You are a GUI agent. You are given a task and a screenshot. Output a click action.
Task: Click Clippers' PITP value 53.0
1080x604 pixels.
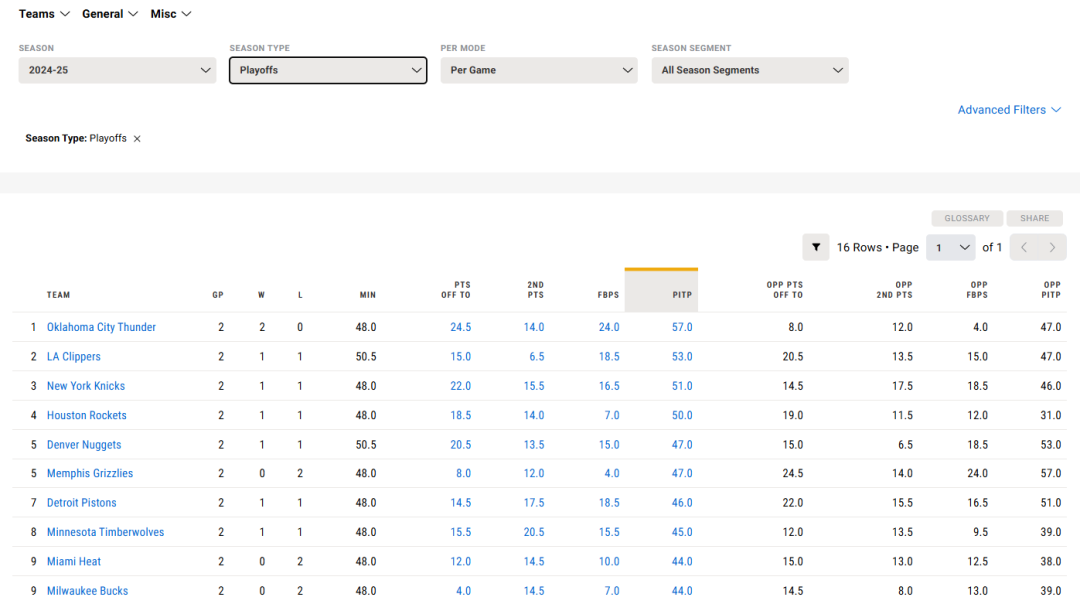(682, 357)
